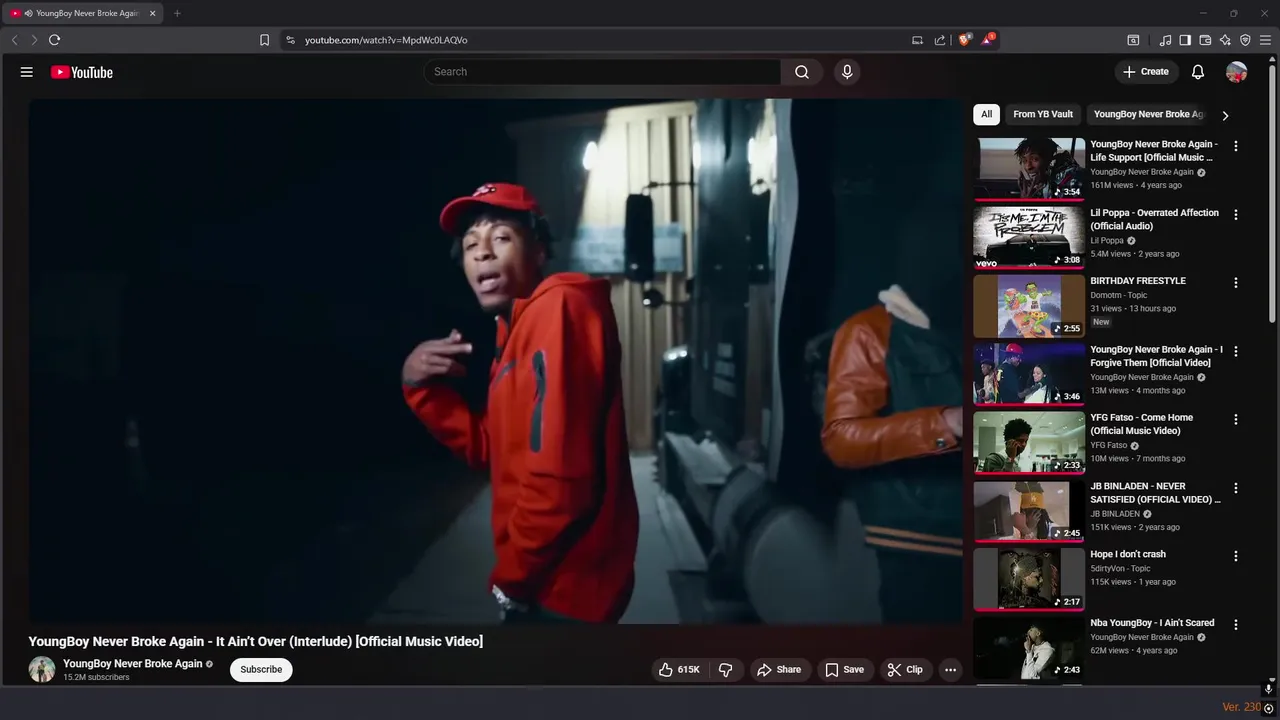The height and width of the screenshot is (720, 1280).
Task: Close the YouTube browser tab
Action: [x=153, y=13]
